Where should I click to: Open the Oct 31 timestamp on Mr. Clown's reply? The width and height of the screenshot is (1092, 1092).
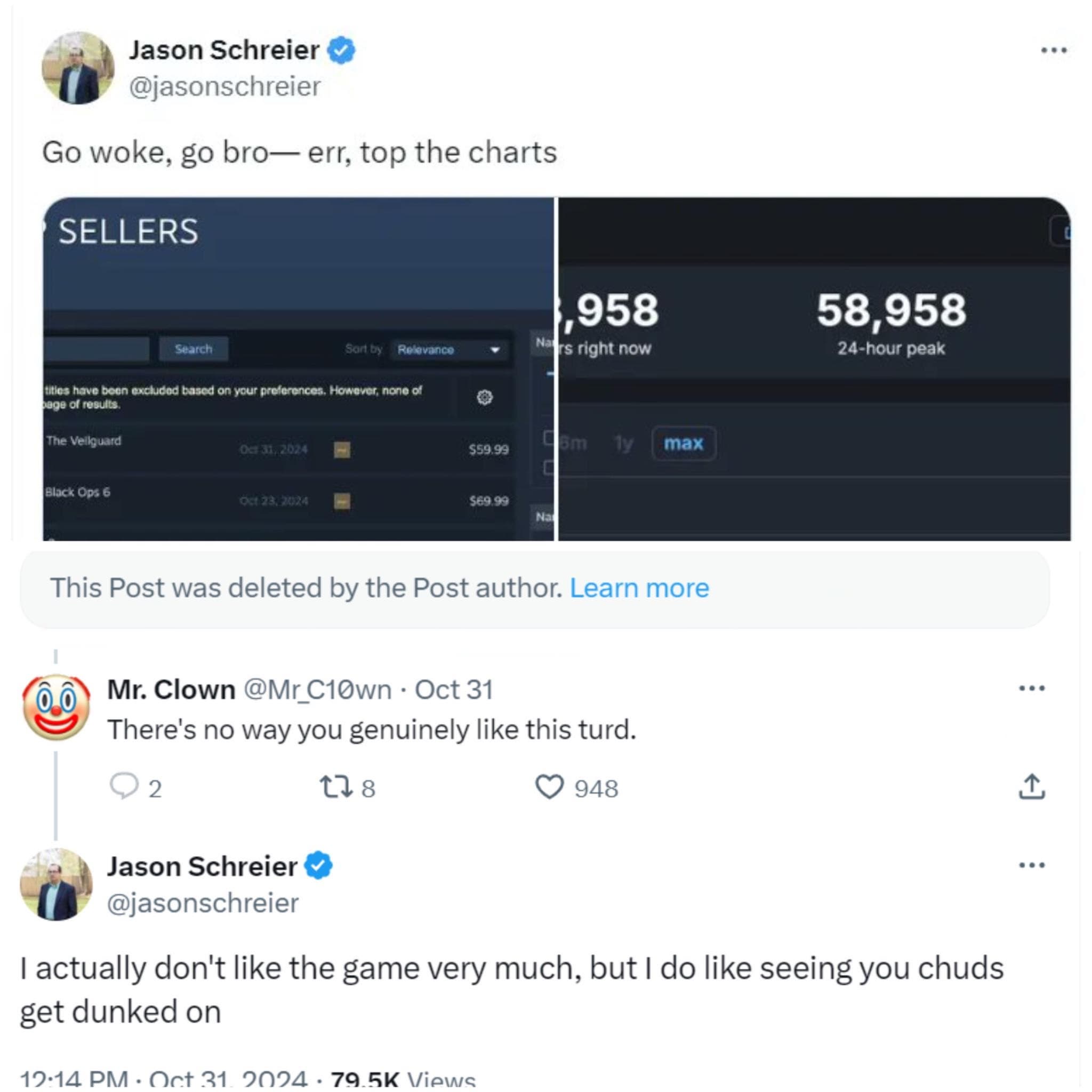point(454,689)
